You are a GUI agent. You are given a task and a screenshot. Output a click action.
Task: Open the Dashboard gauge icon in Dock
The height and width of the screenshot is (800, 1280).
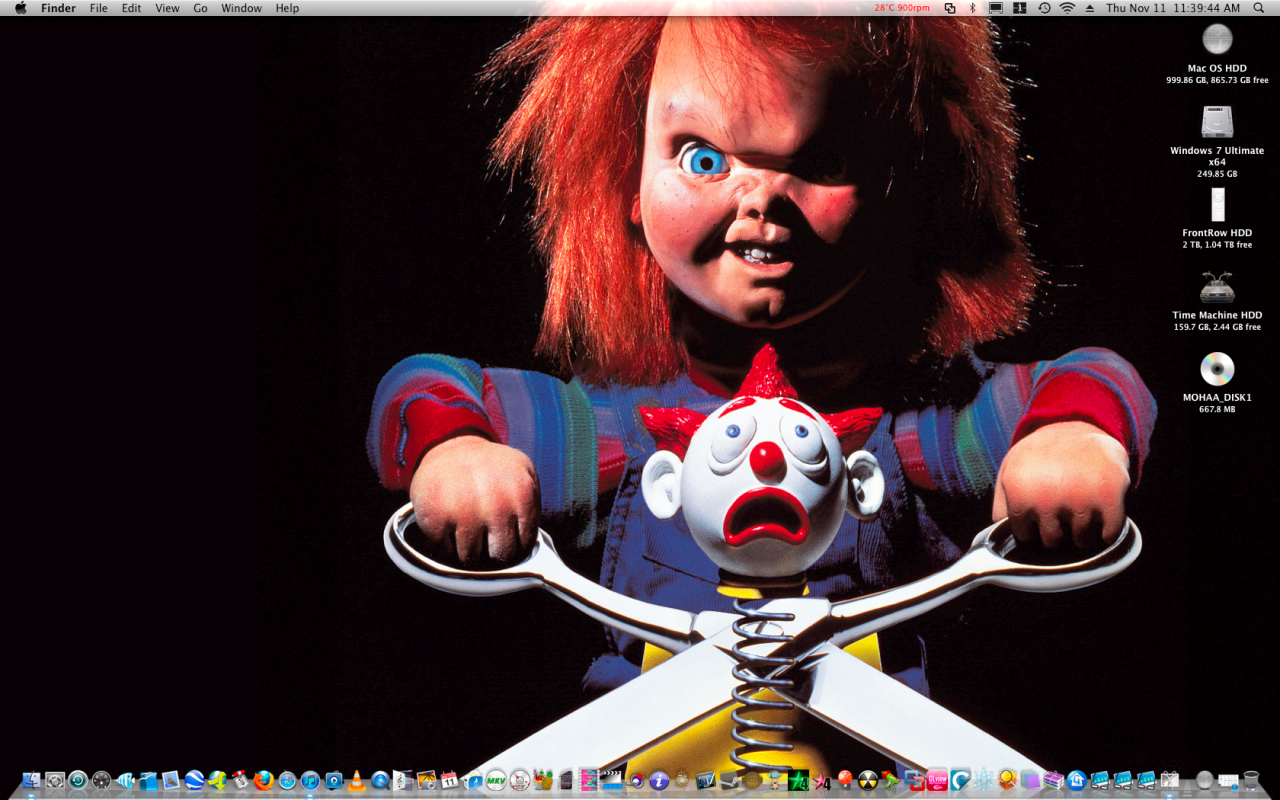(x=101, y=780)
